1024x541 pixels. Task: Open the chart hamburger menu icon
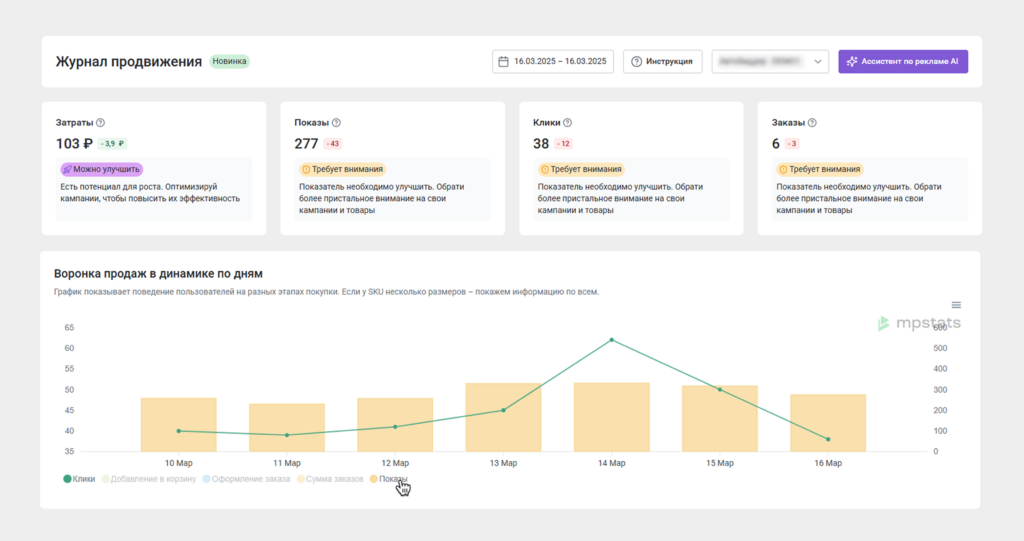(956, 305)
